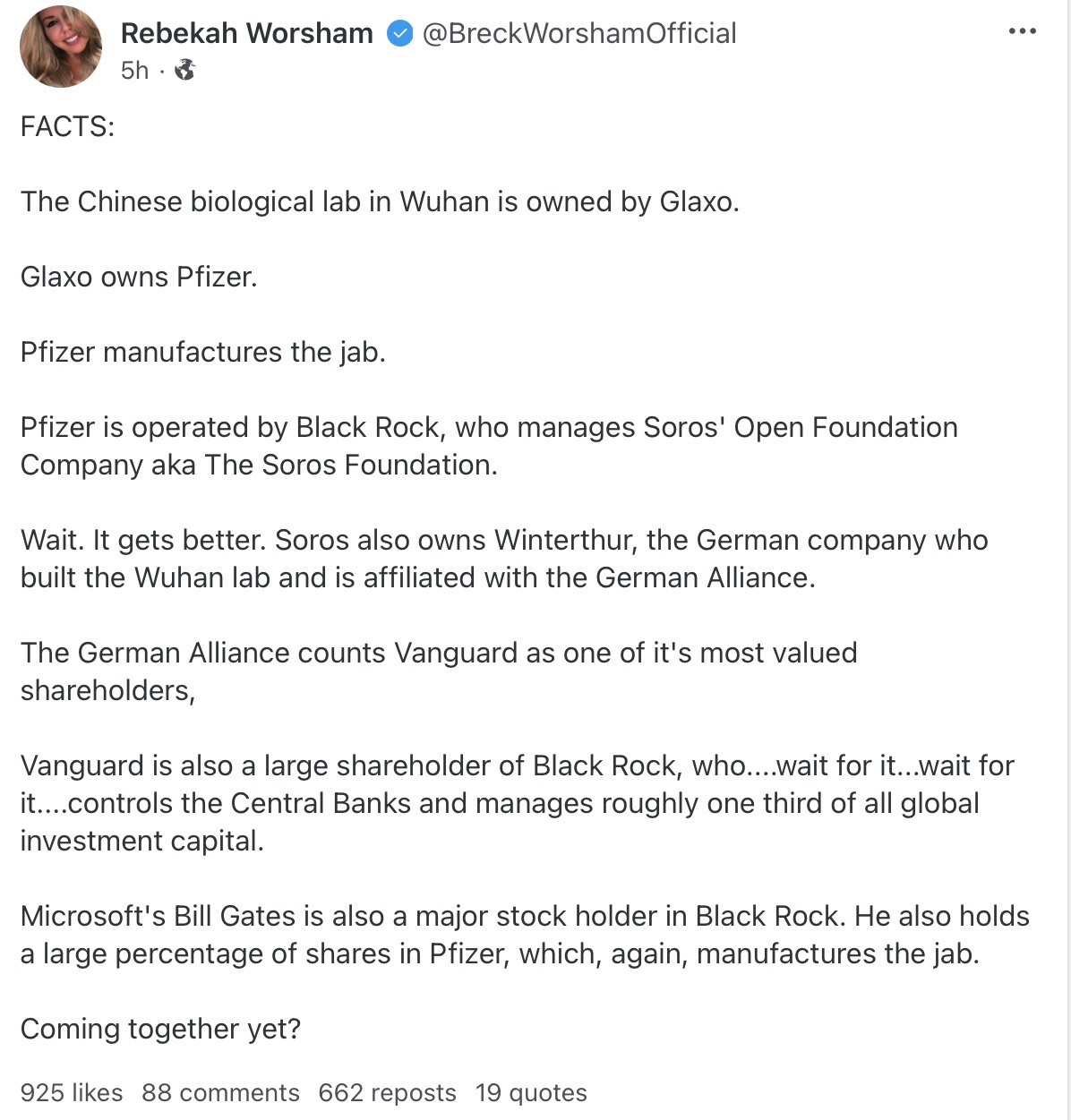View the 19 quotes

tap(531, 1092)
